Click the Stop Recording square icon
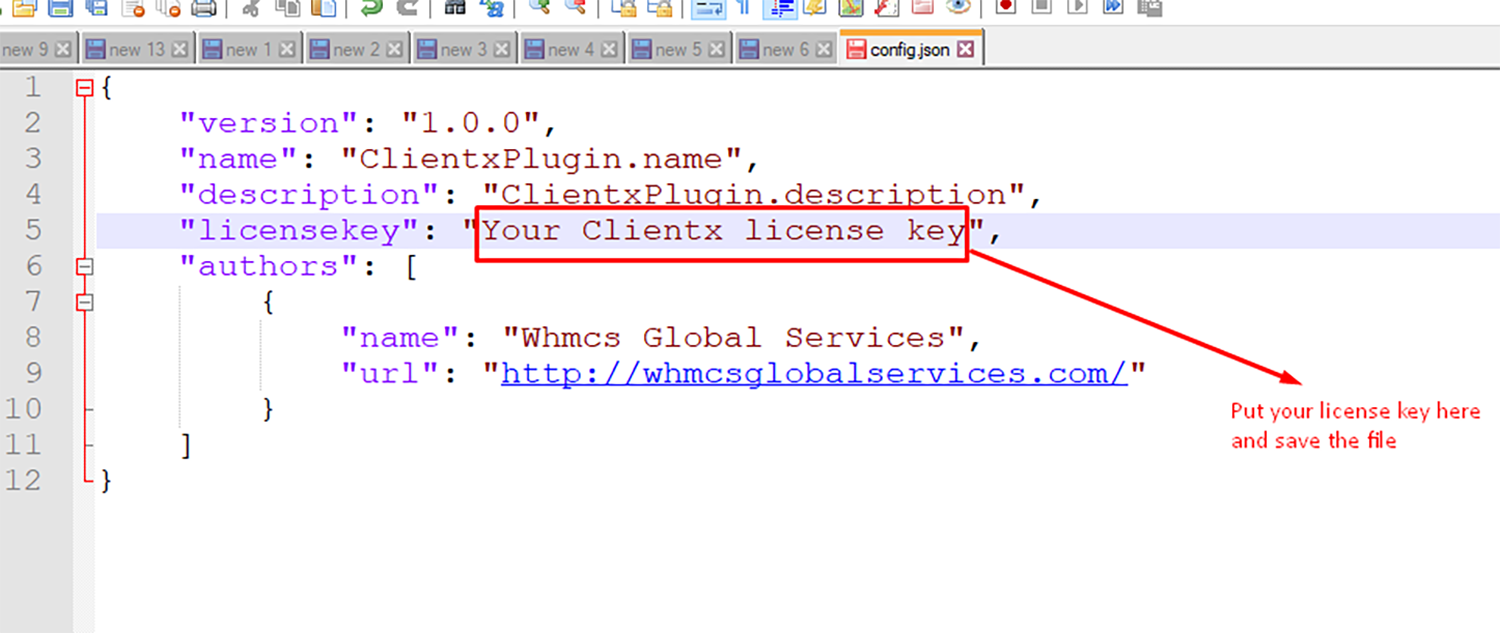Screen dimensions: 1500x633 click(1041, 8)
